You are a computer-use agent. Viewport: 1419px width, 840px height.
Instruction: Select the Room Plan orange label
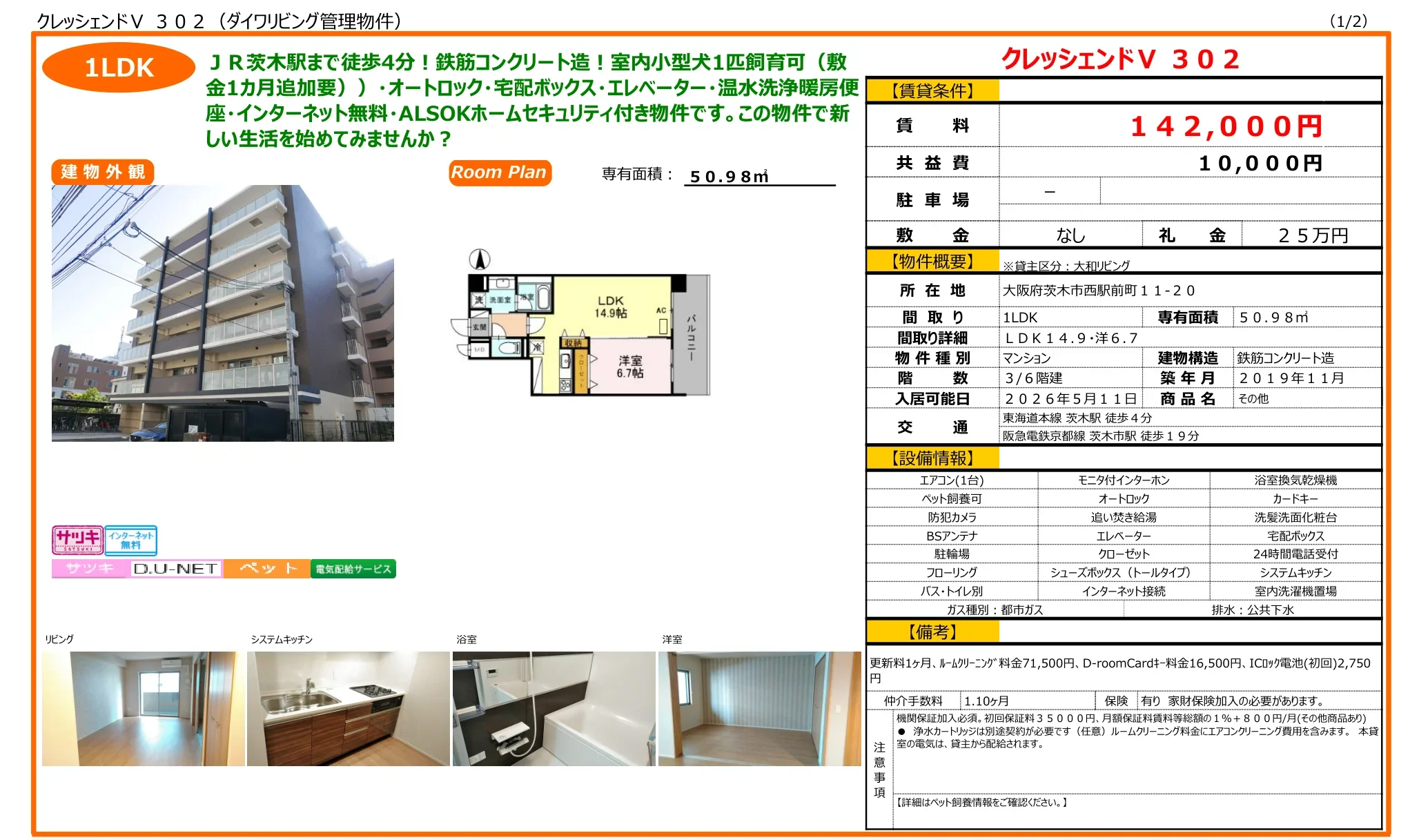[500, 173]
